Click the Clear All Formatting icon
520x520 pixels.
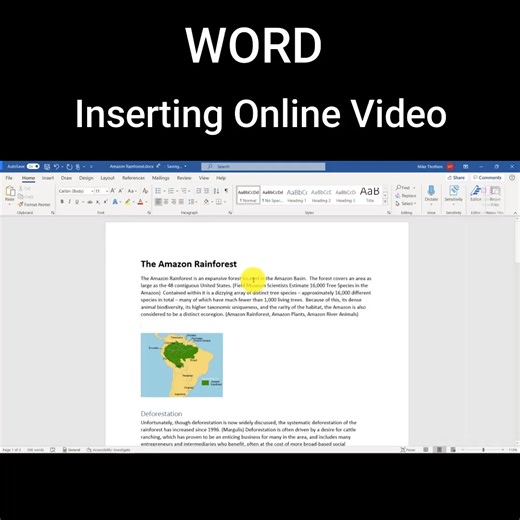pyautogui.click(x=145, y=191)
